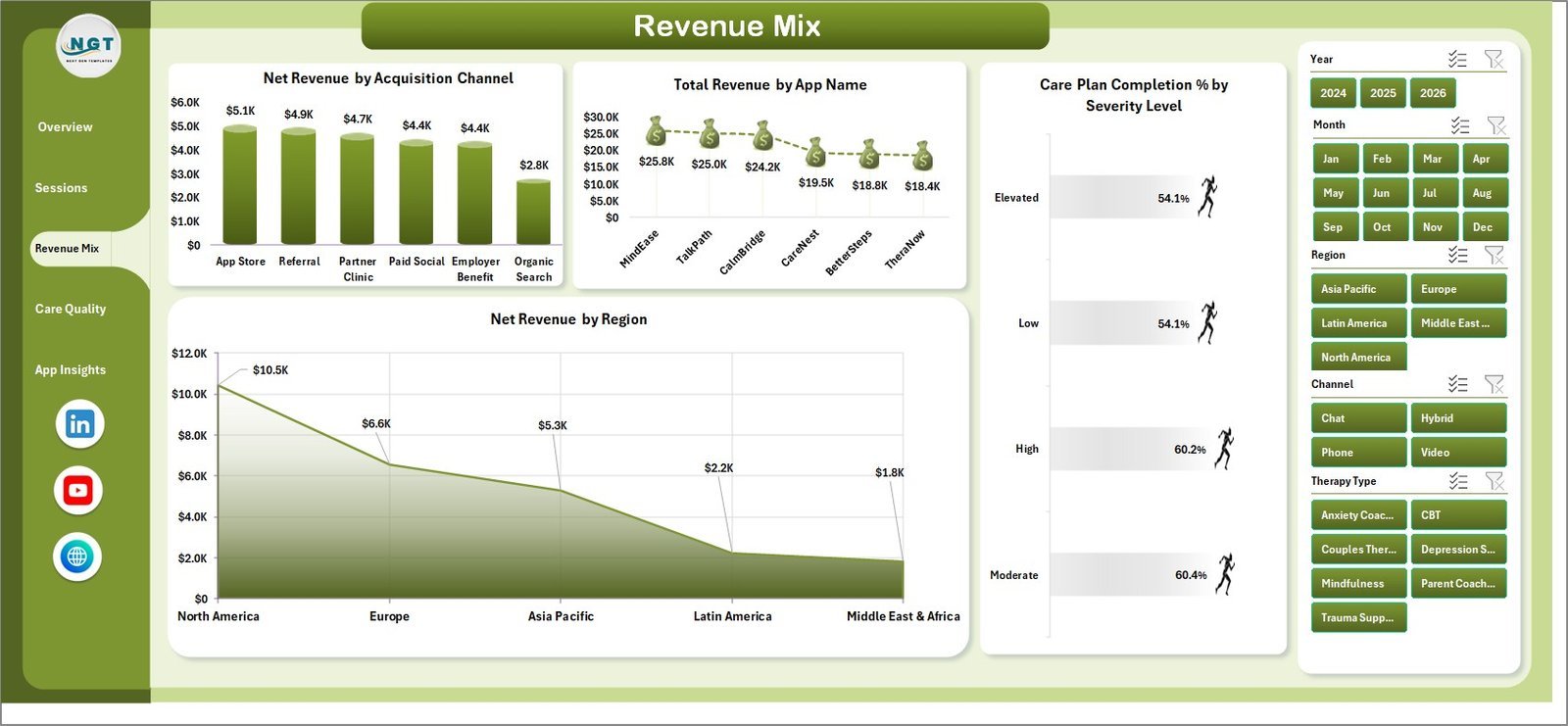Click the BetterSteps money bag marker

pos(869,154)
